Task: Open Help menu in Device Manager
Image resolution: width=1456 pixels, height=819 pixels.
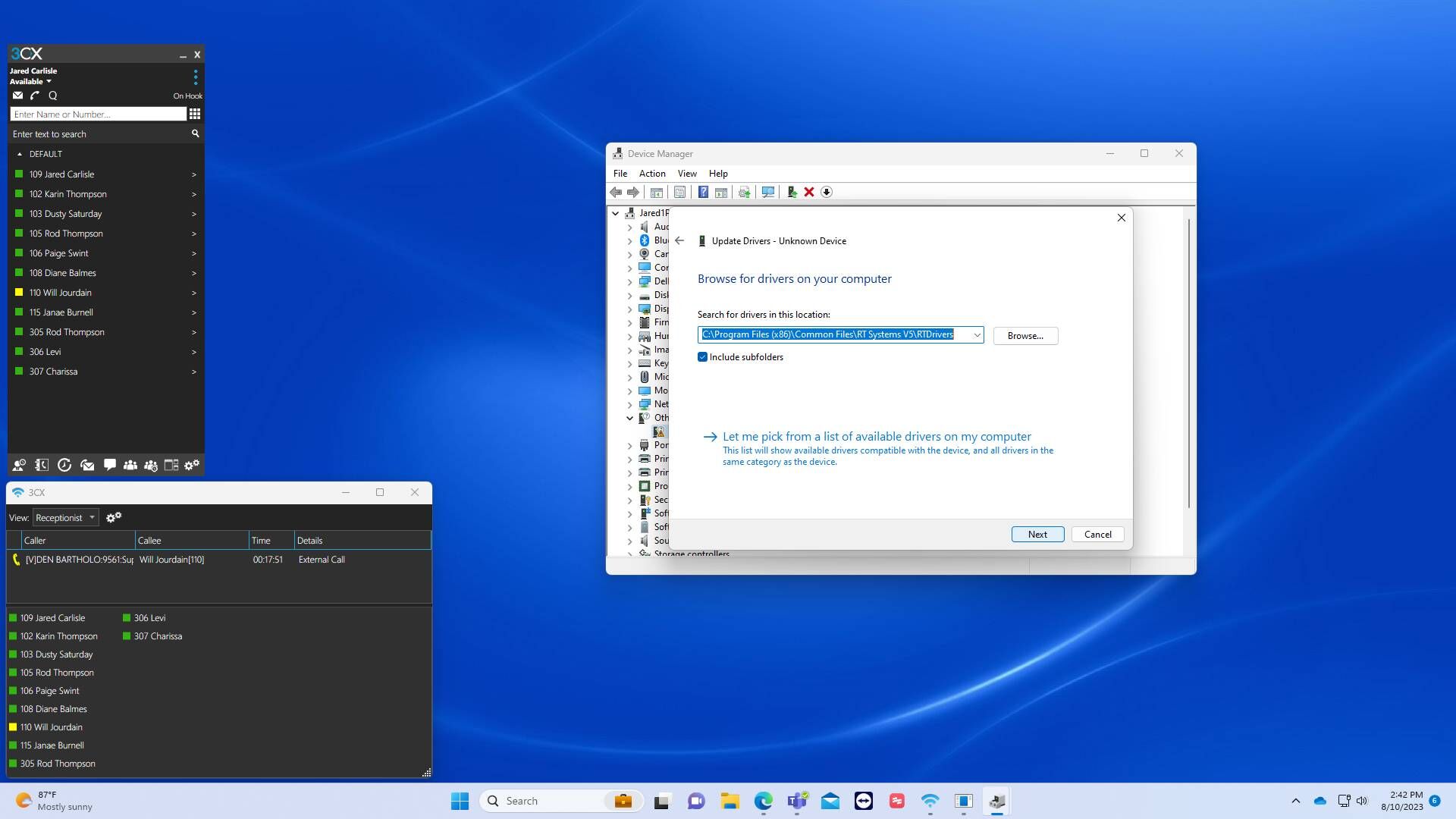Action: coord(718,174)
